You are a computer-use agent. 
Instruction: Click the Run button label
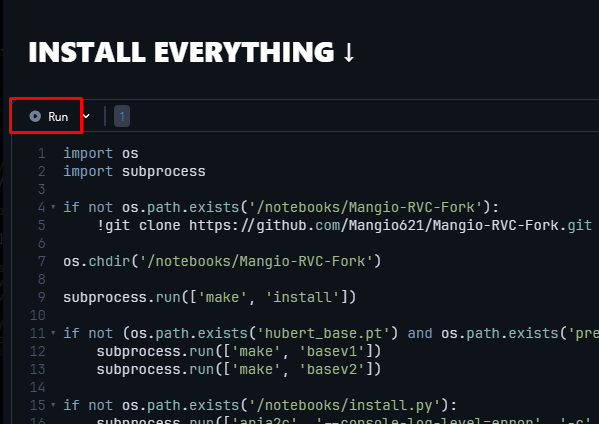[x=58, y=117]
